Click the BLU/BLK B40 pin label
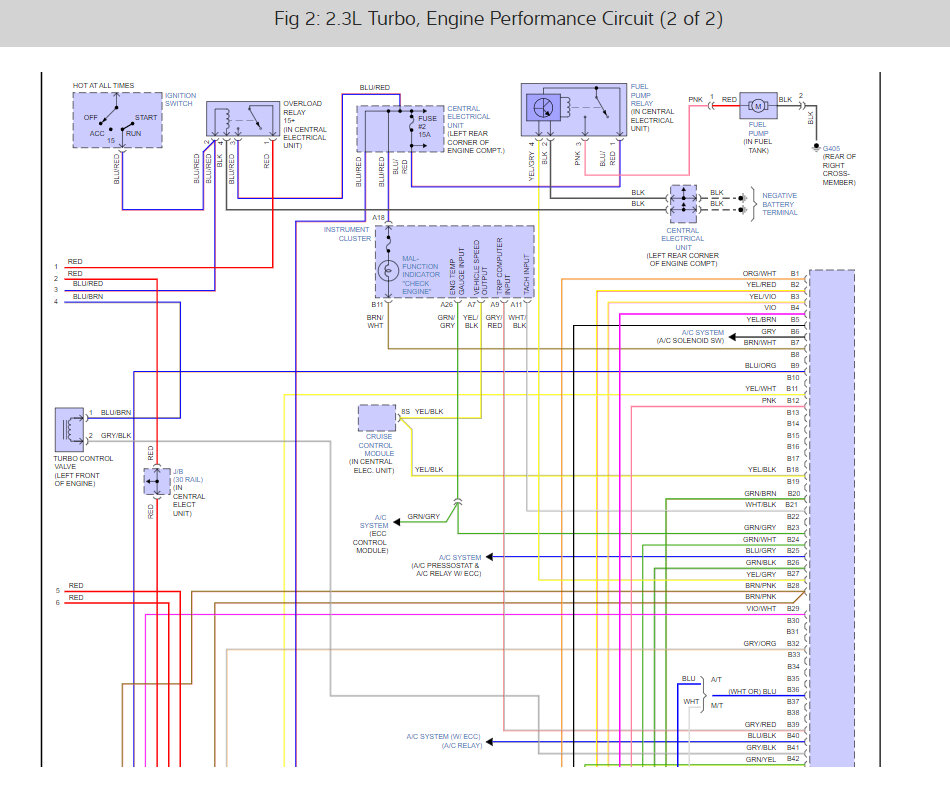 click(774, 736)
